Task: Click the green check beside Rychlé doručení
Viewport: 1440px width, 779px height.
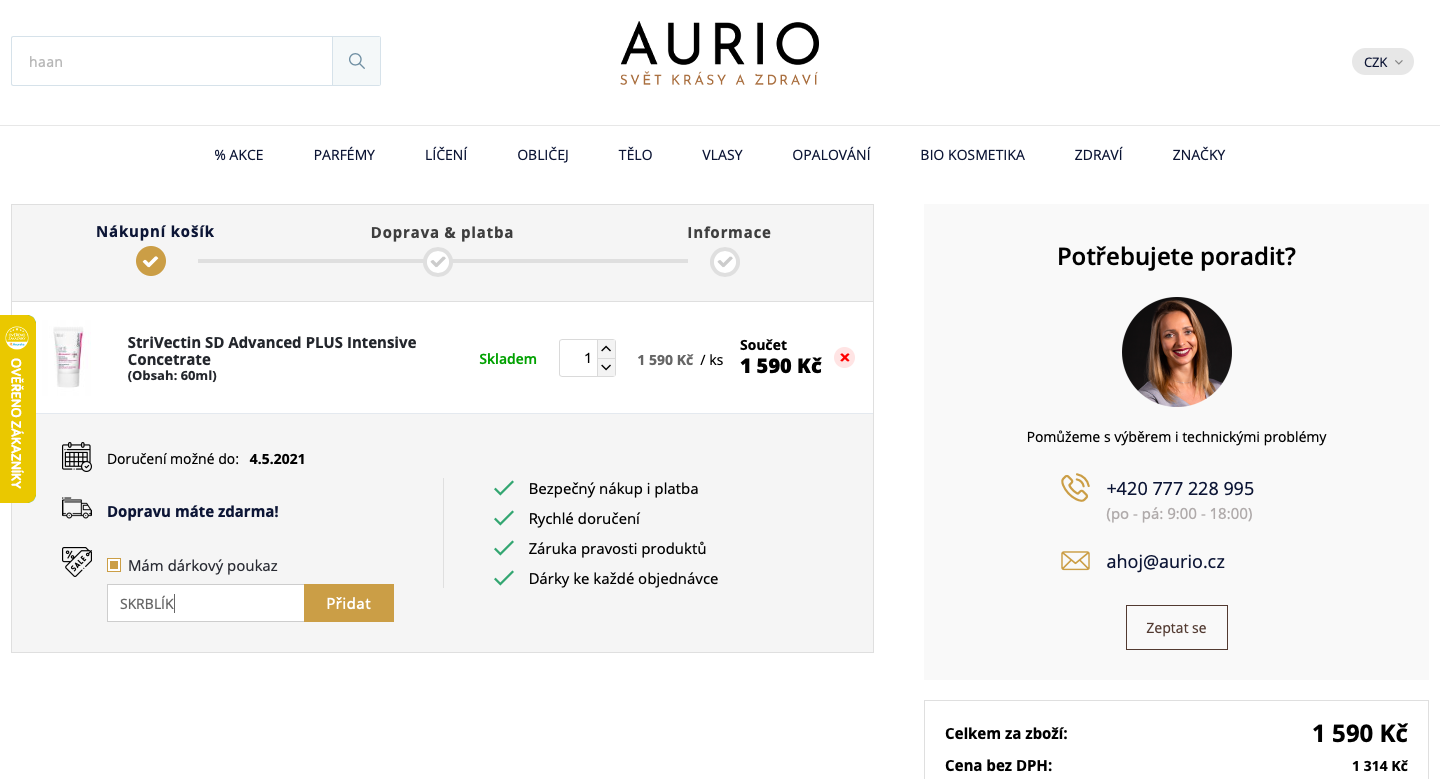Action: (x=504, y=519)
